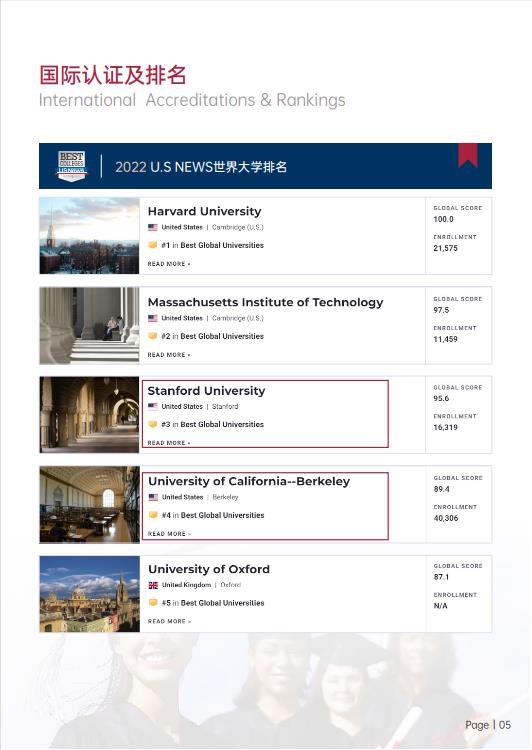Open the Harvard University title link
The height and width of the screenshot is (750, 532).
pos(205,211)
